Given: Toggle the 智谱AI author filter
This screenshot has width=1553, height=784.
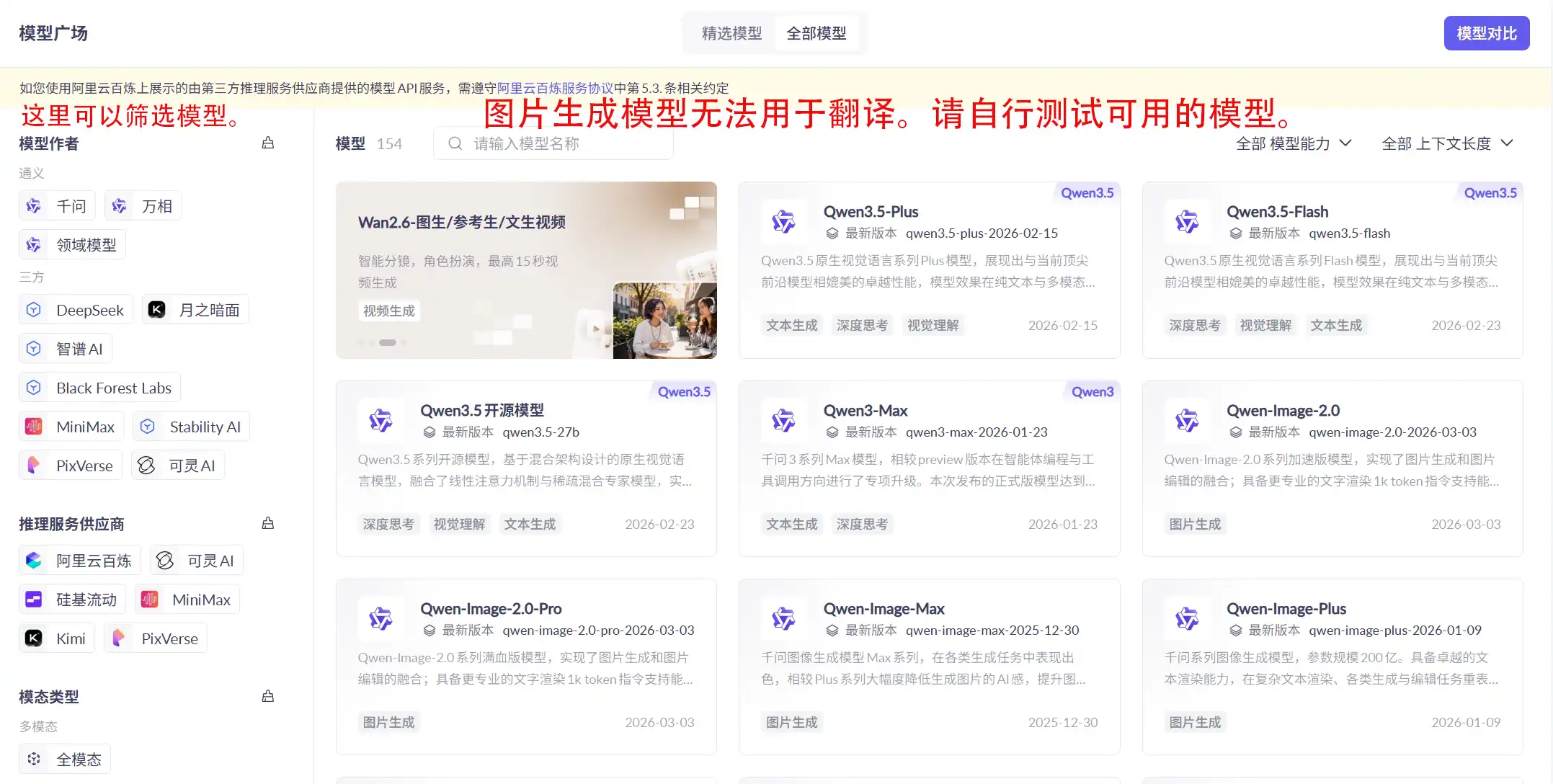Looking at the screenshot, I should 66,349.
